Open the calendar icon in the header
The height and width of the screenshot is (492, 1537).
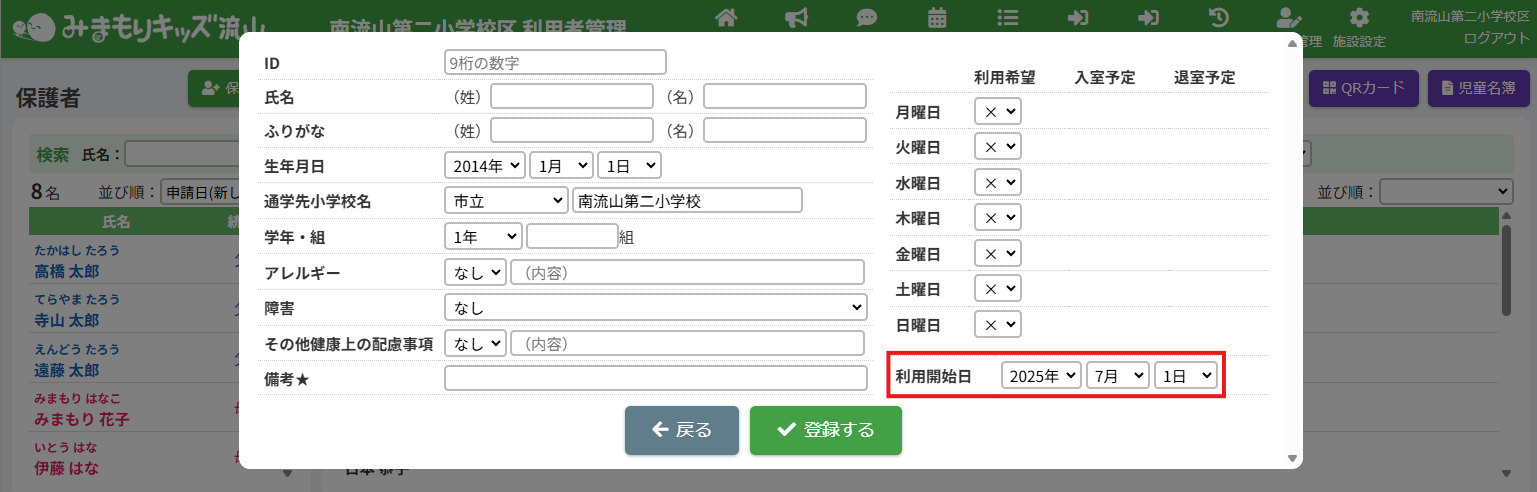[937, 17]
